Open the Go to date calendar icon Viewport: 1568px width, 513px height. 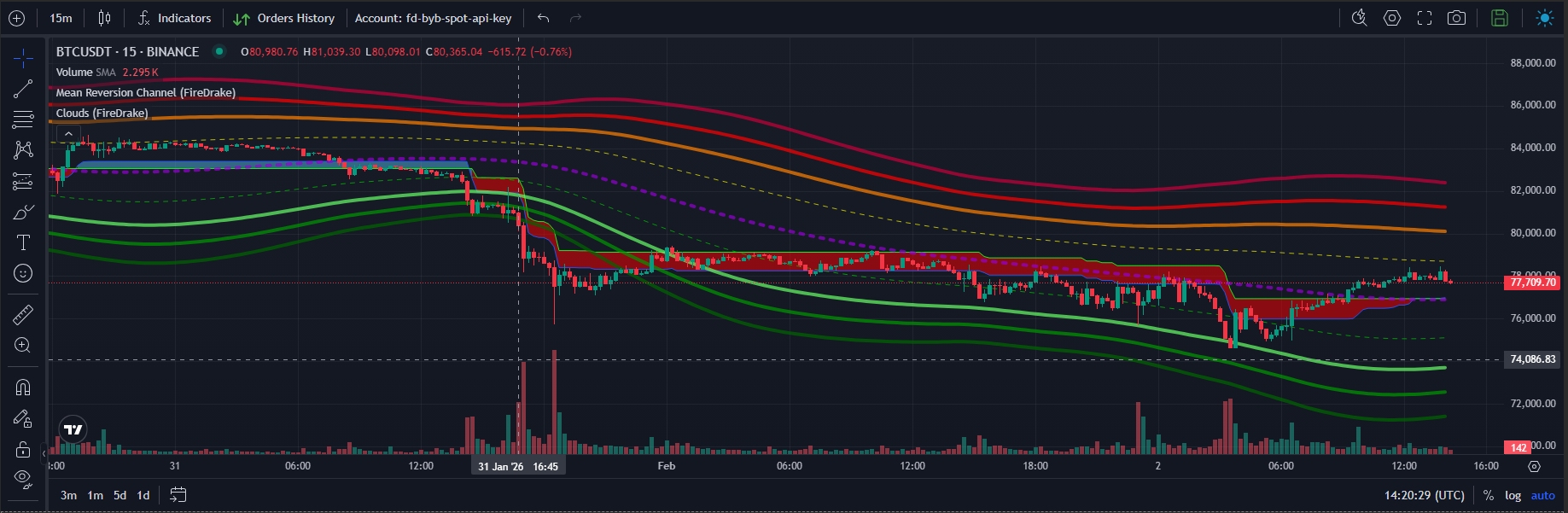point(178,495)
